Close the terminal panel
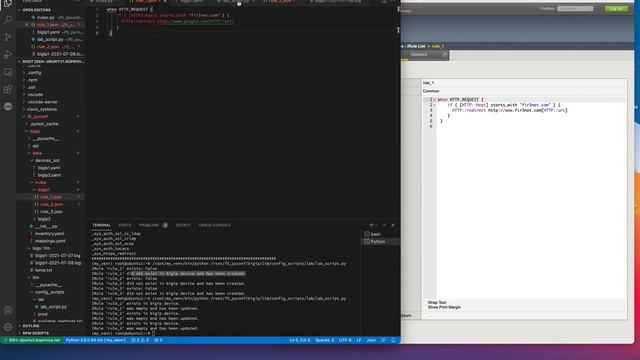This screenshot has width=640, height=360. tap(393, 225)
